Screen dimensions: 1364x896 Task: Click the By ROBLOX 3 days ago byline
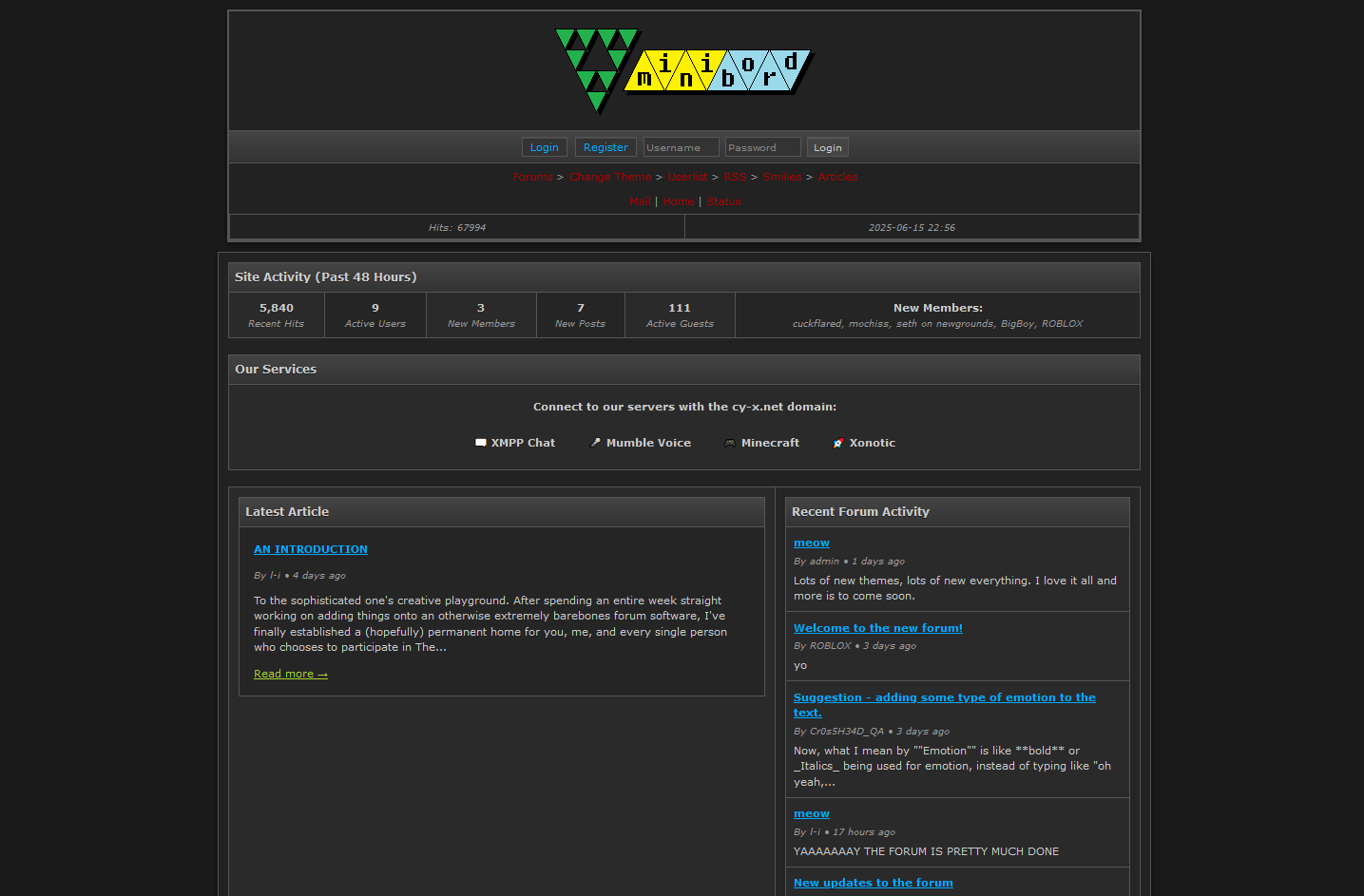(x=855, y=646)
